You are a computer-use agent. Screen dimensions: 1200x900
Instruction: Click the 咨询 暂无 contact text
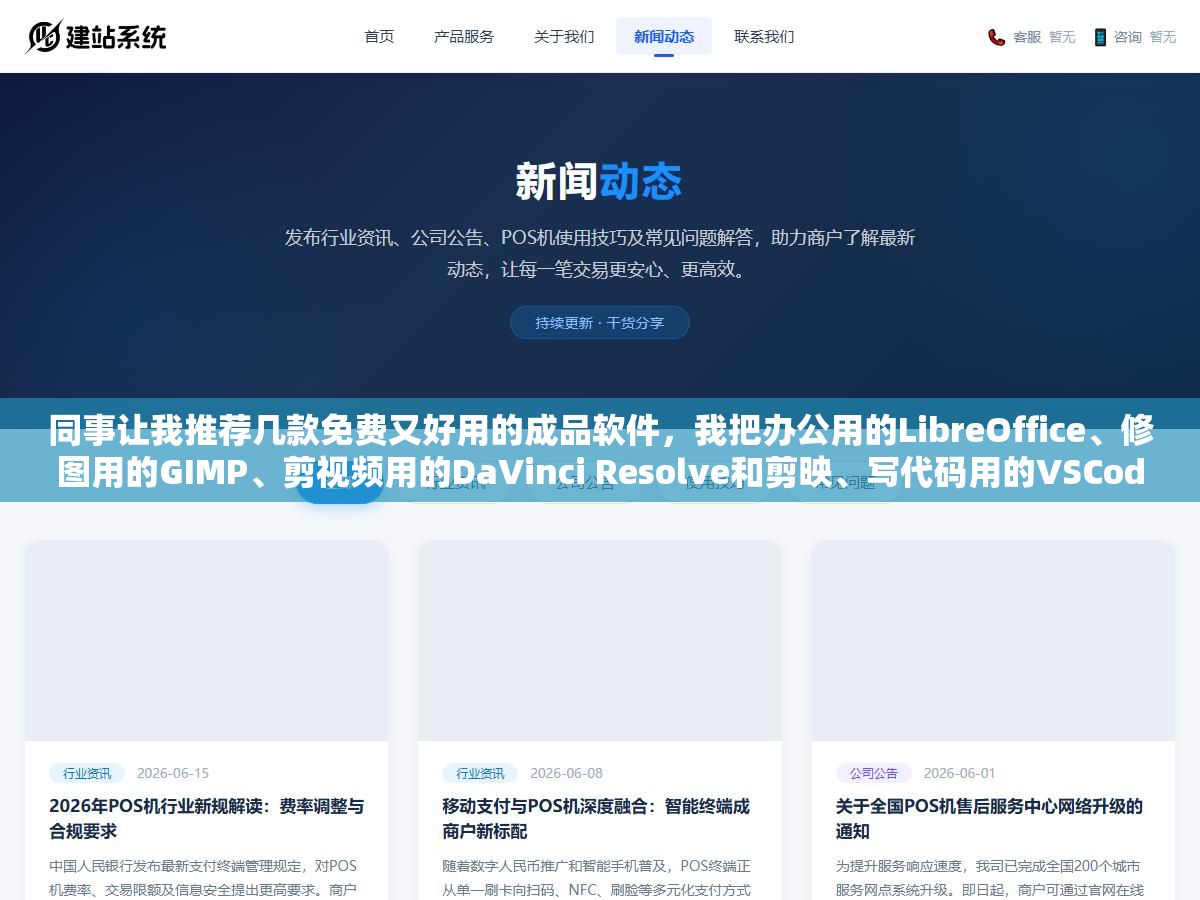1145,37
